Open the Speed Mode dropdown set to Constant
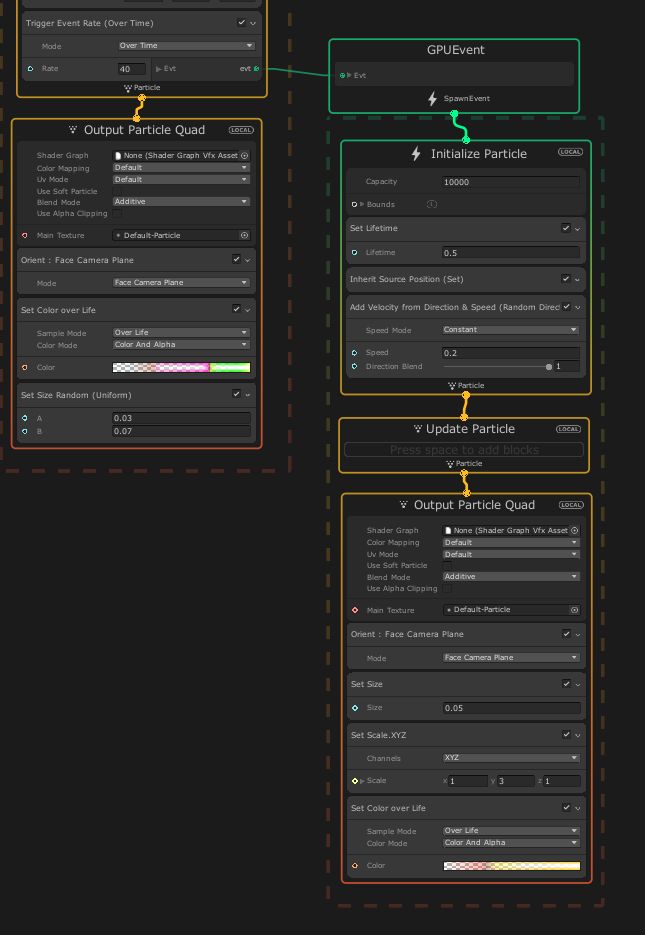Screen dimensions: 645x935 pos(511,330)
